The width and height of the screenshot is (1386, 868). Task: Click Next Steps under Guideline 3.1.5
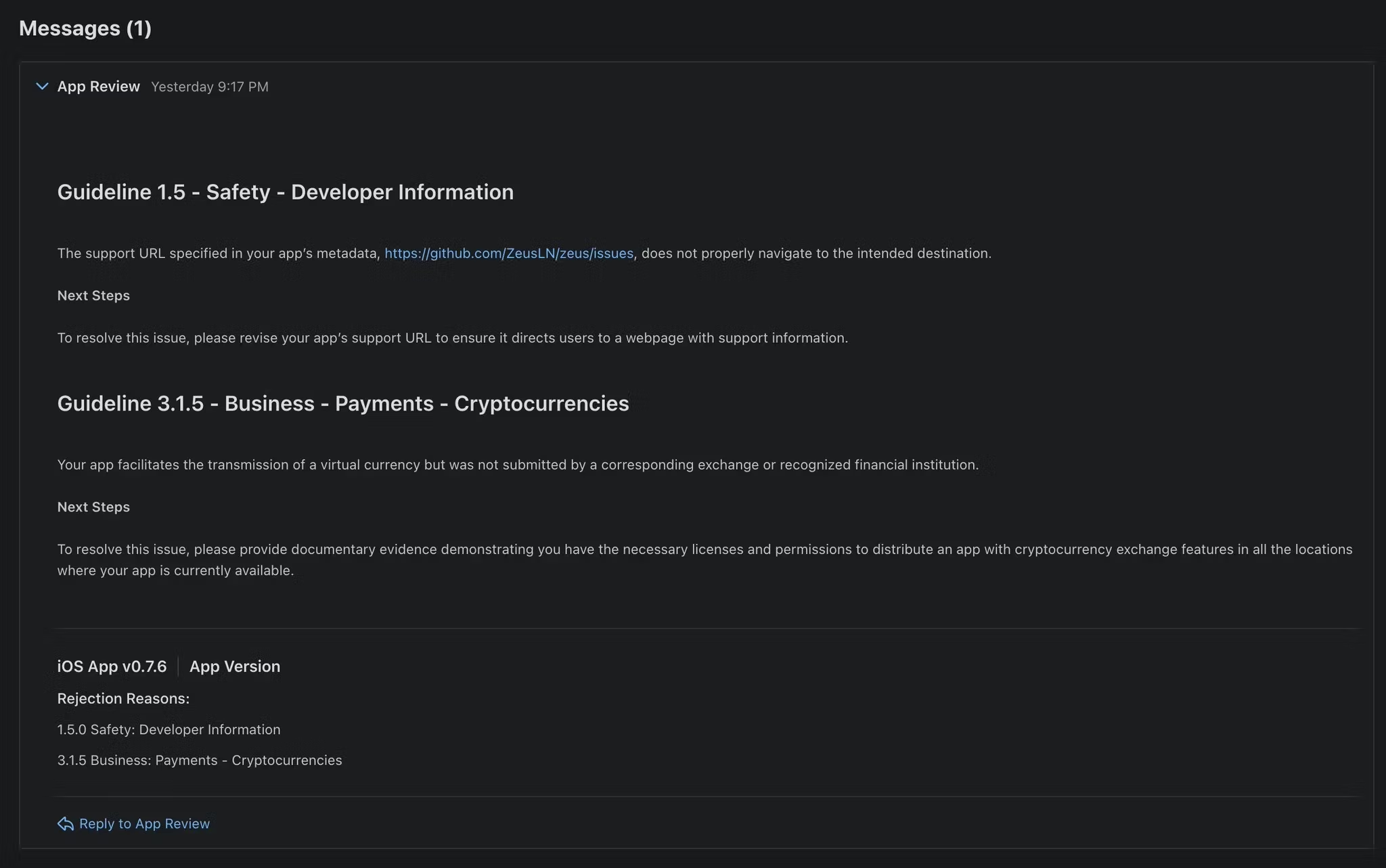[93, 507]
